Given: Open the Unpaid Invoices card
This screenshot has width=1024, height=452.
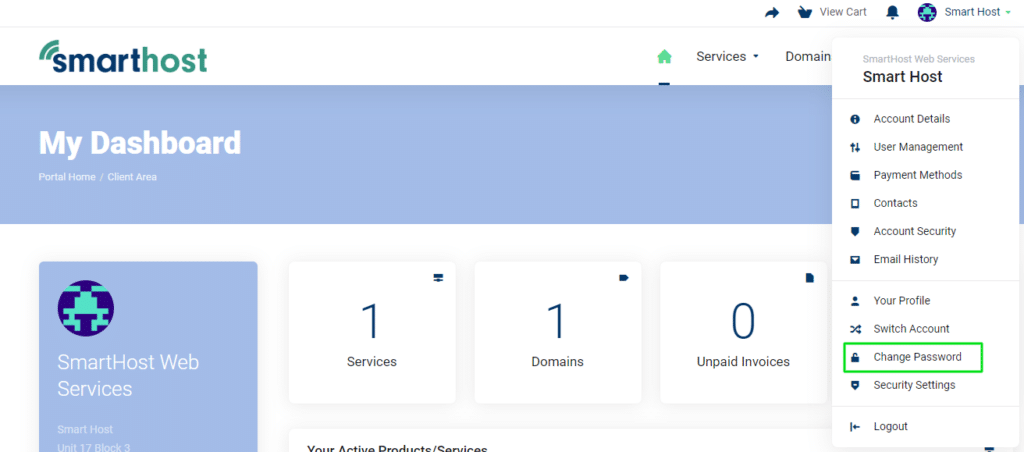Looking at the screenshot, I should pos(743,332).
